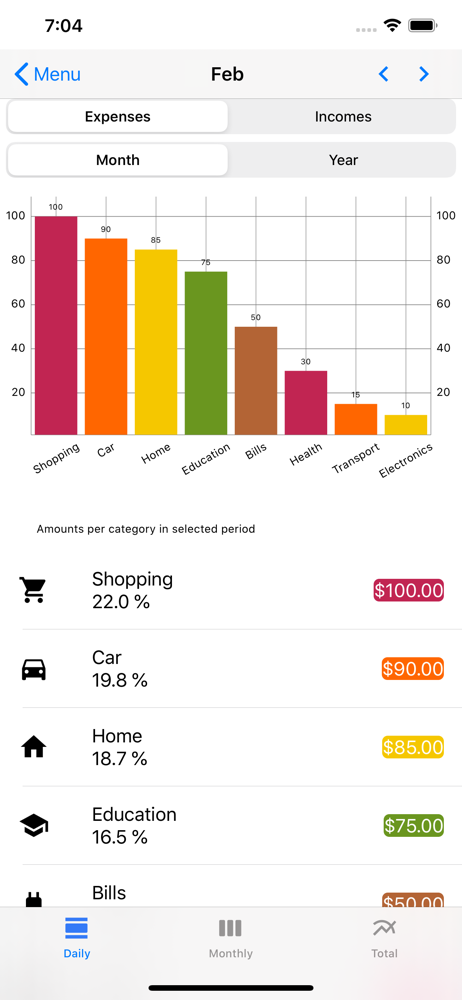Image resolution: width=462 pixels, height=1000 pixels.
Task: Tap the green Education bar in chart
Action: [x=206, y=353]
